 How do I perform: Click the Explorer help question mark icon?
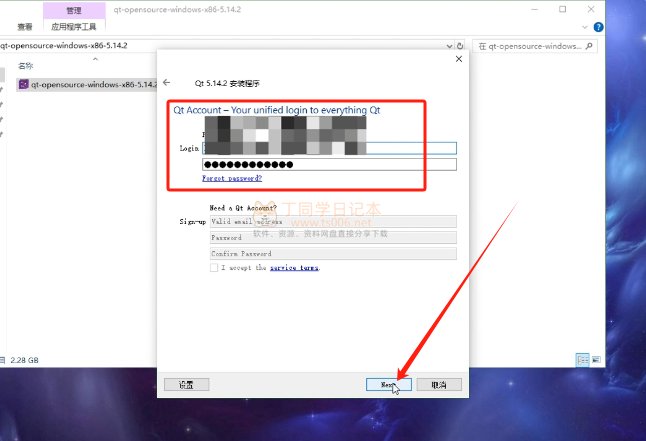pyautogui.click(x=597, y=27)
